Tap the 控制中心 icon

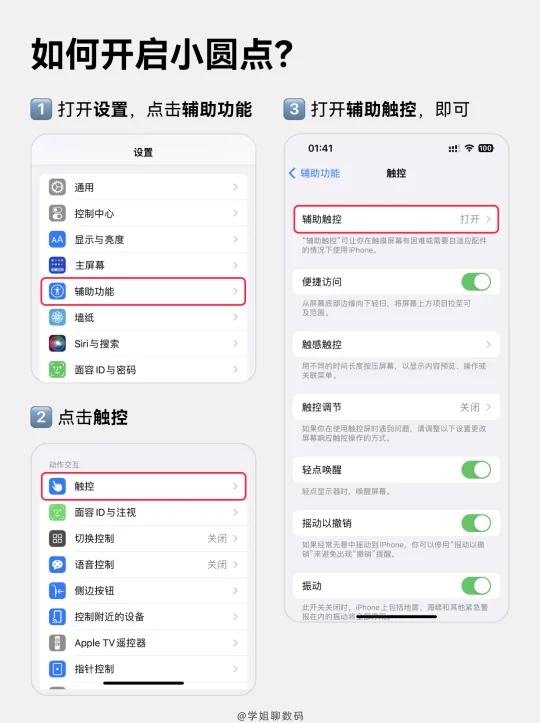pyautogui.click(x=57, y=213)
